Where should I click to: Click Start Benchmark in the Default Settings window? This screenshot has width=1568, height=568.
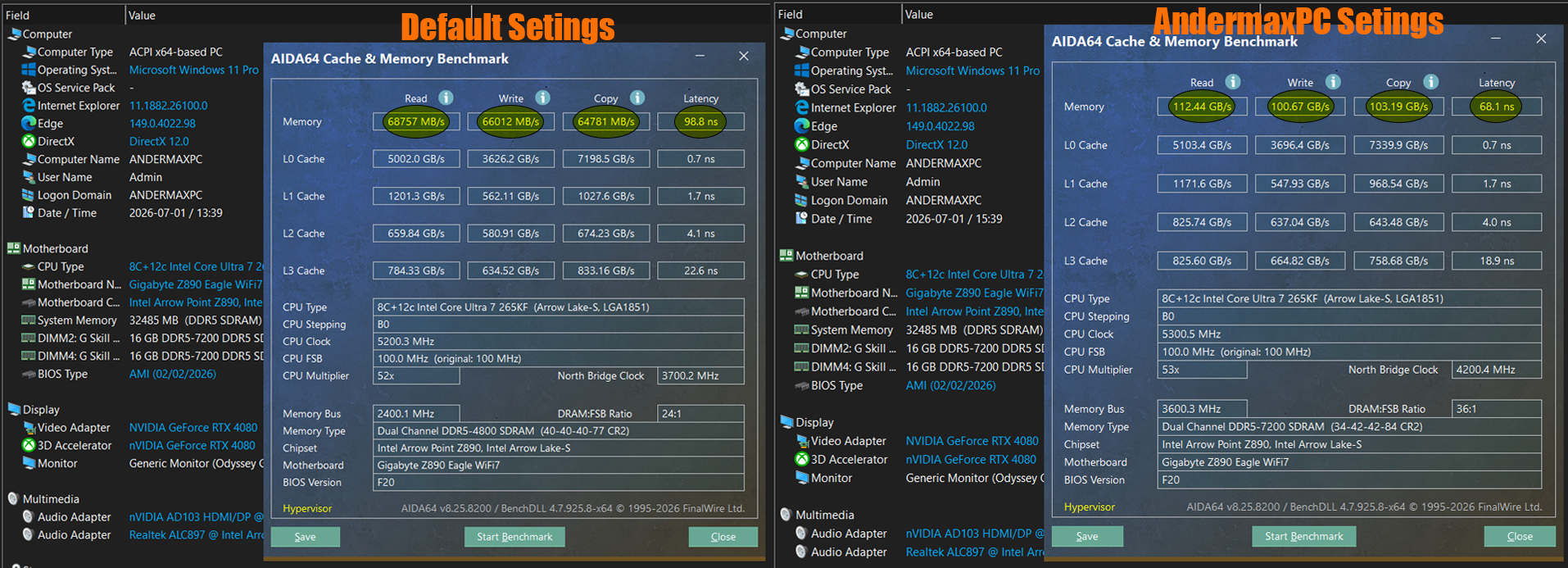(514, 537)
